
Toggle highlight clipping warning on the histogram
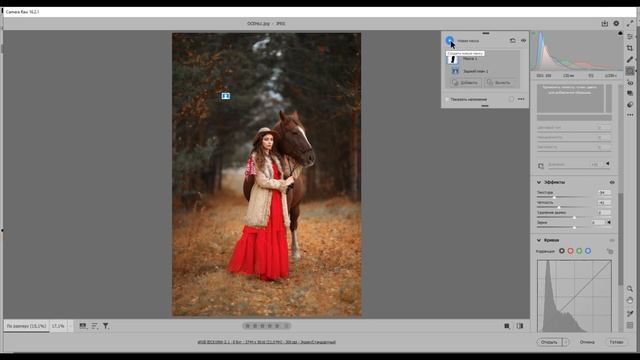tap(620, 33)
